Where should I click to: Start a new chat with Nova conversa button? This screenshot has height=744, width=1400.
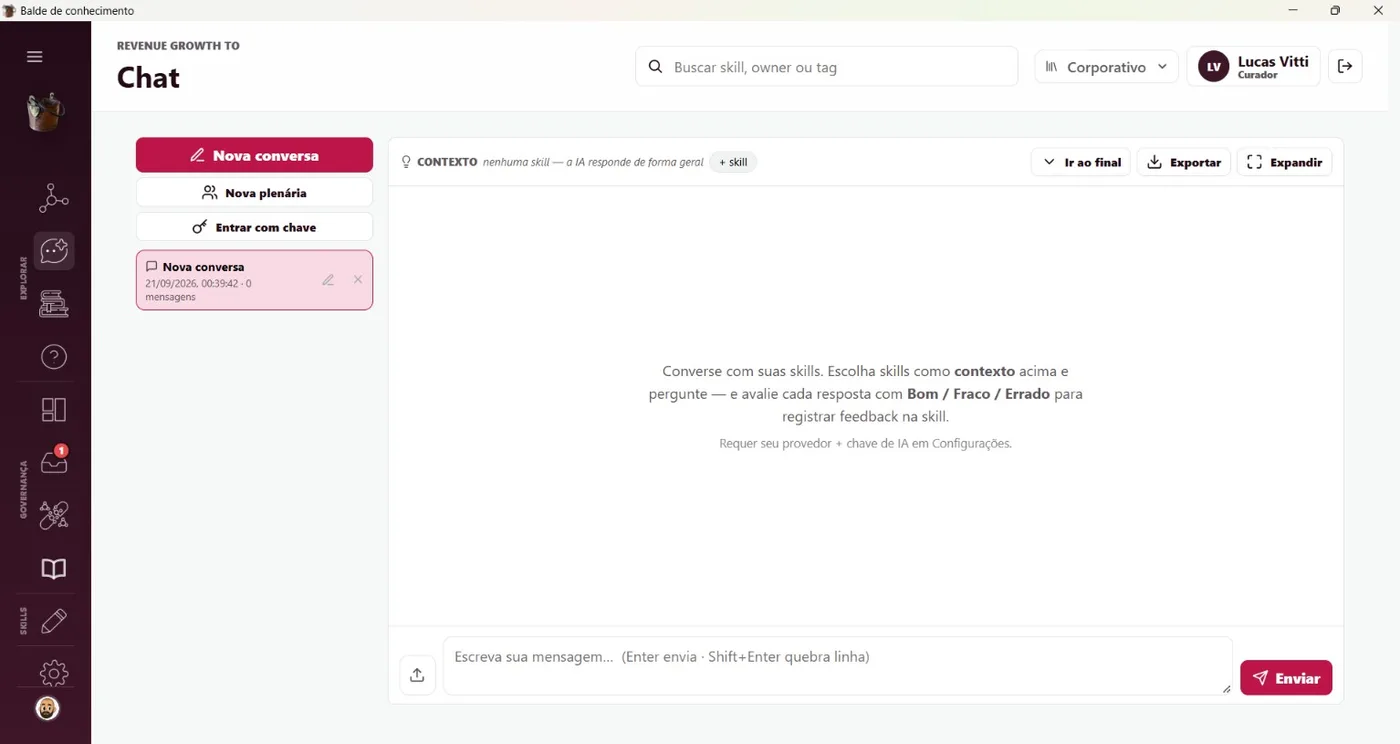tap(254, 155)
